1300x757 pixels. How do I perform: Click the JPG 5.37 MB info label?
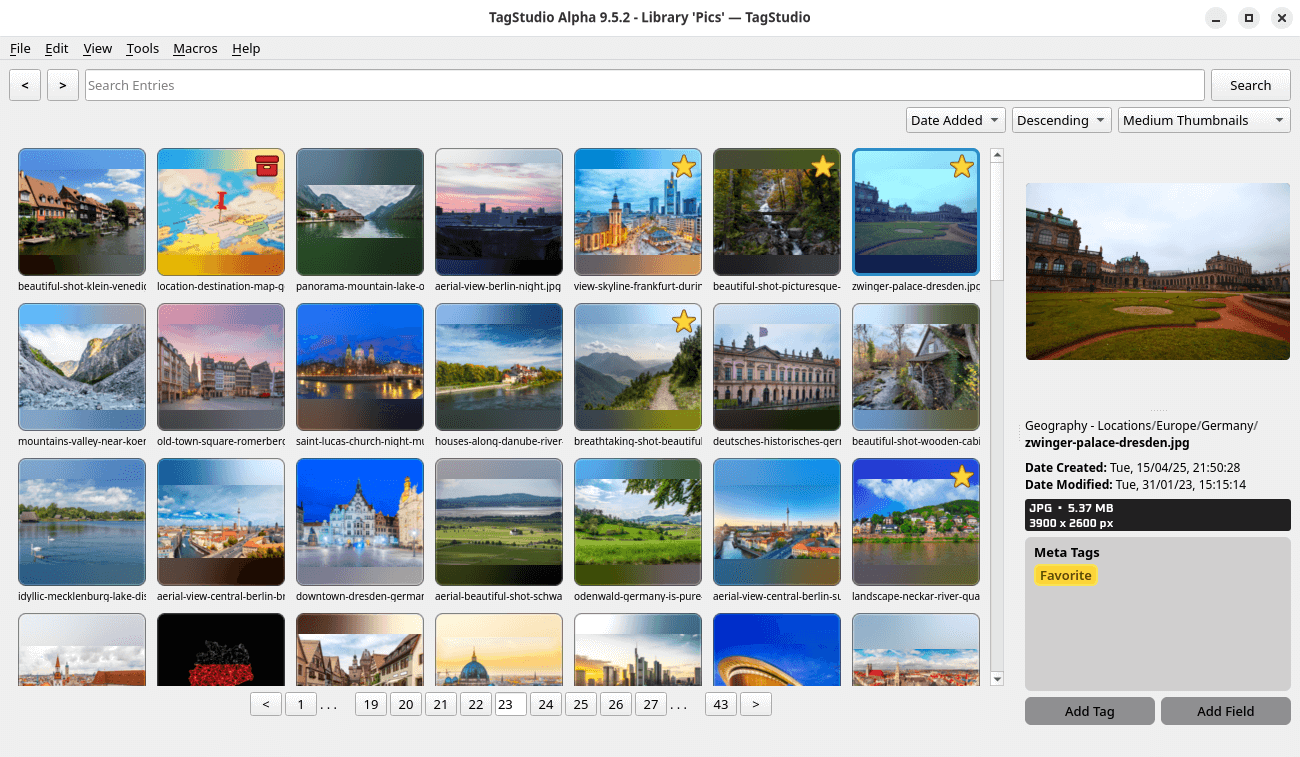pos(1071,508)
